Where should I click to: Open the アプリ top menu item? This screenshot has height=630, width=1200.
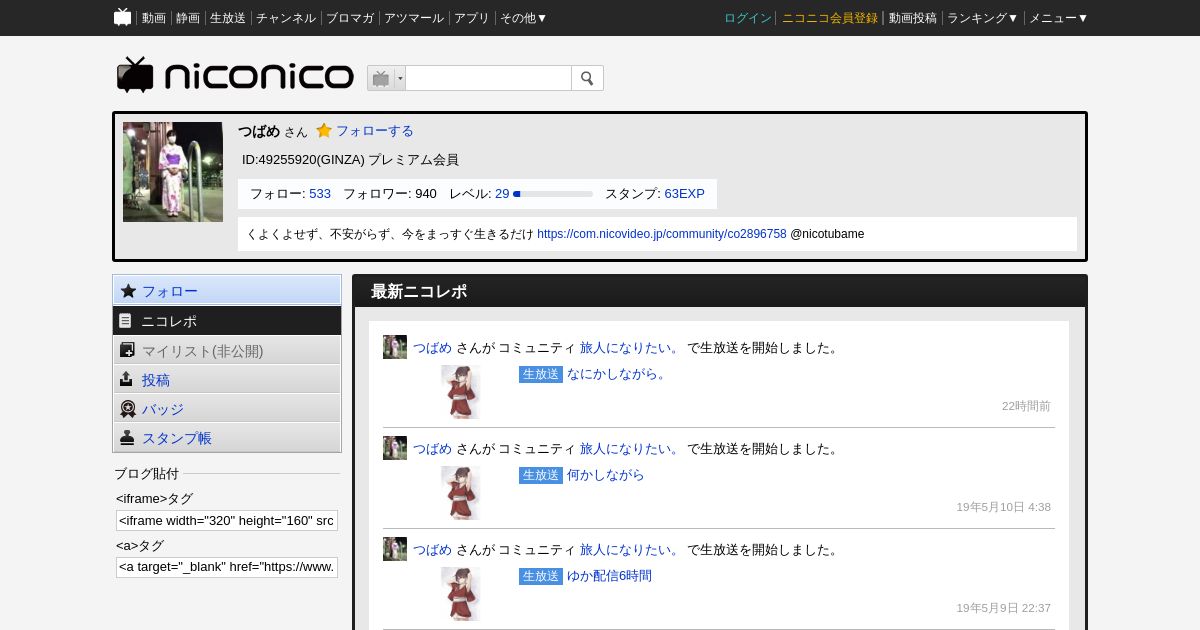(x=472, y=18)
